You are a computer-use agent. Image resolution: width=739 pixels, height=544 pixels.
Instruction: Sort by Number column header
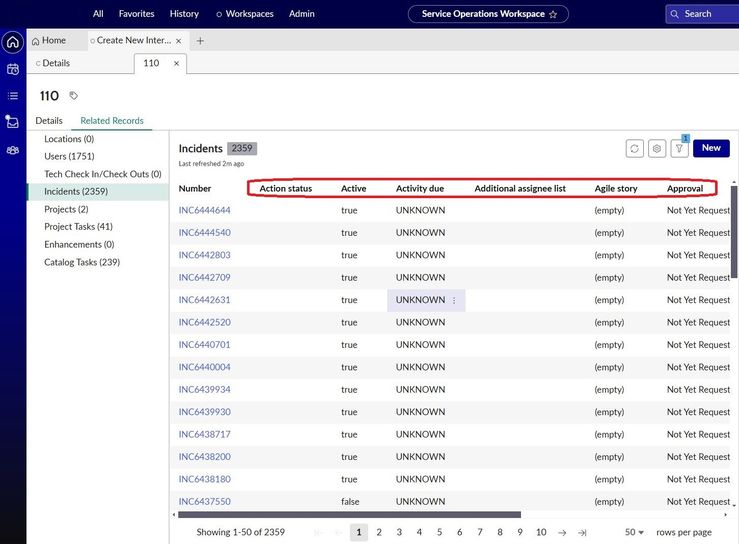point(195,189)
